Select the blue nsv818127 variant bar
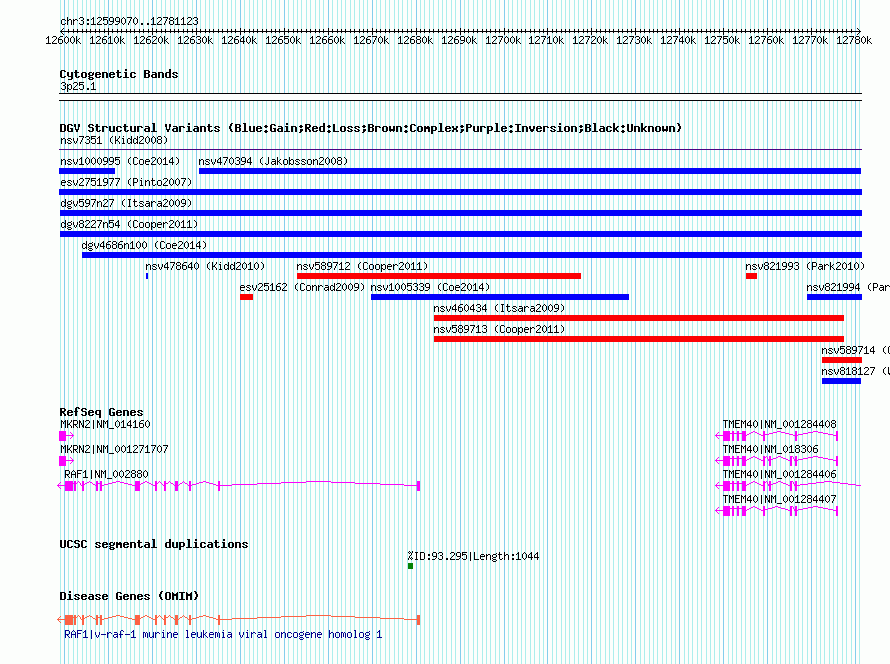The width and height of the screenshot is (890, 664). [842, 381]
